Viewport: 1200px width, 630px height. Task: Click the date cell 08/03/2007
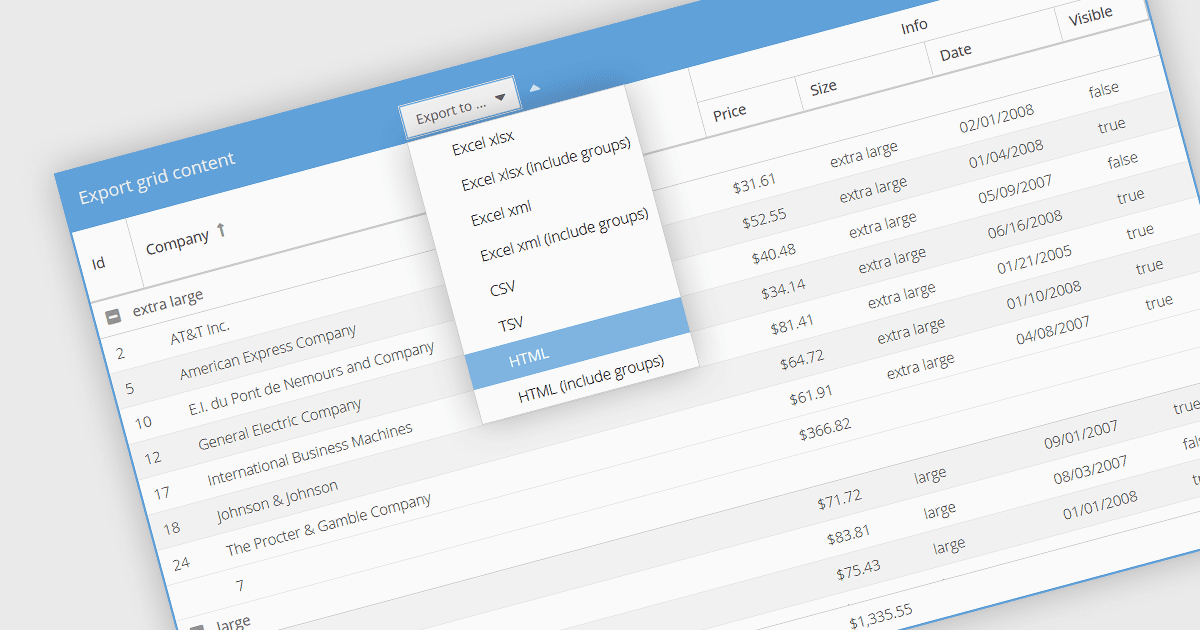coord(1091,472)
